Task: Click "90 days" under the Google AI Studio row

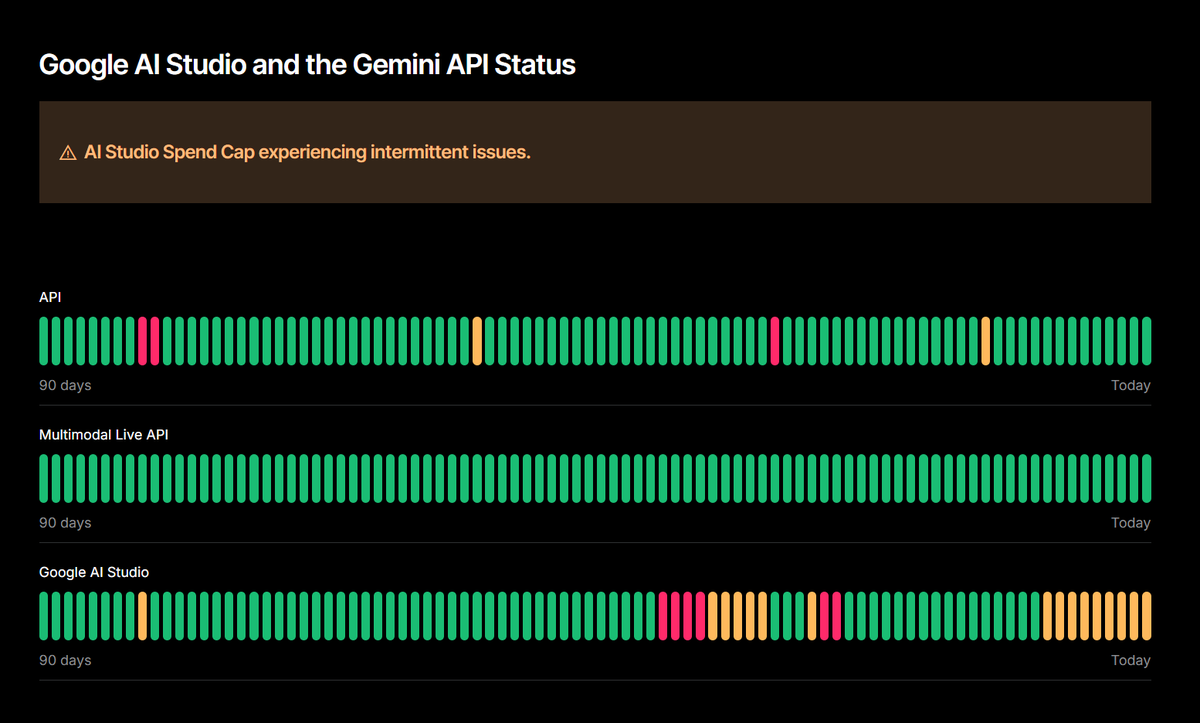Action: tap(65, 660)
